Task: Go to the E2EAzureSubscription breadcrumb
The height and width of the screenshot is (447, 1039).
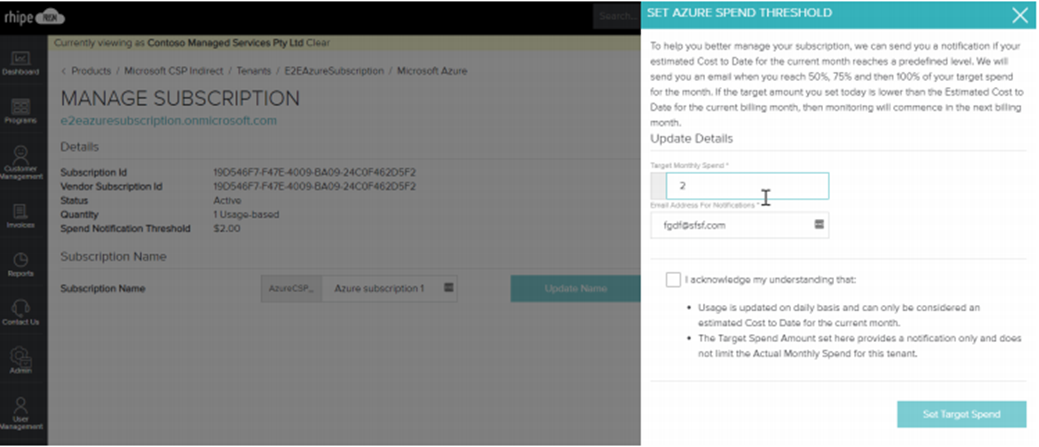Action: (334, 71)
